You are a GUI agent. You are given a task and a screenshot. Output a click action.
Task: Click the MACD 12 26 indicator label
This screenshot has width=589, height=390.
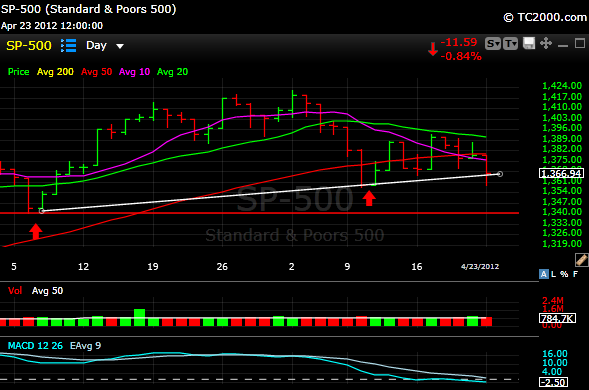(x=35, y=346)
